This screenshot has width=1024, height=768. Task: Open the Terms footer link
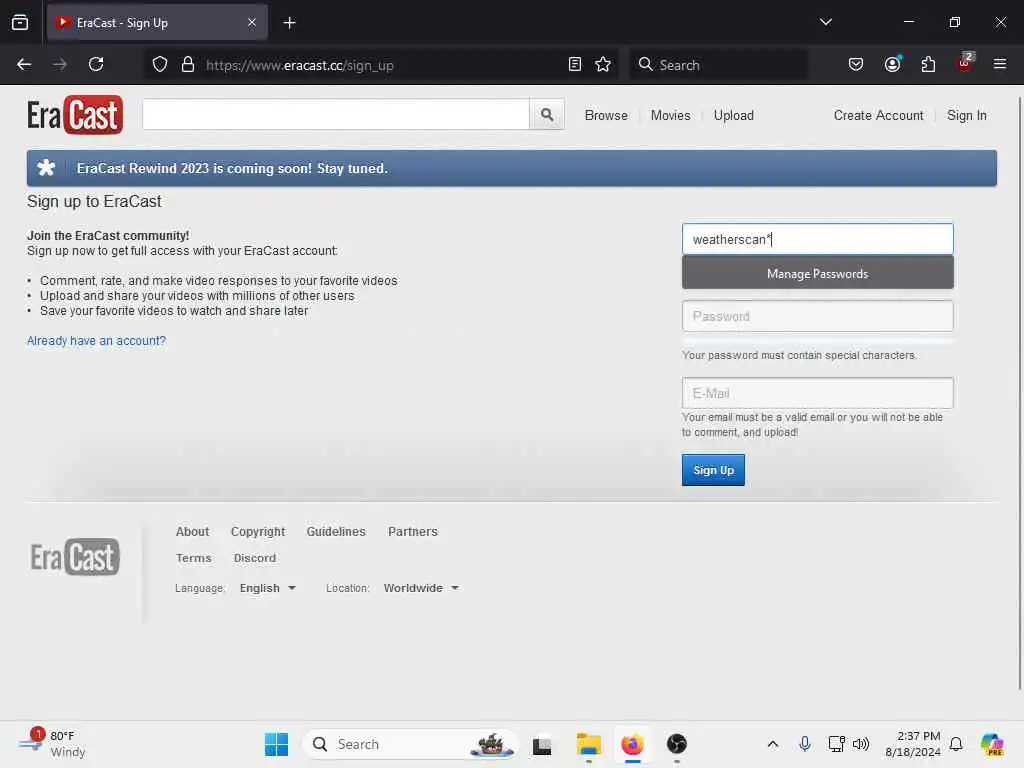(193, 558)
